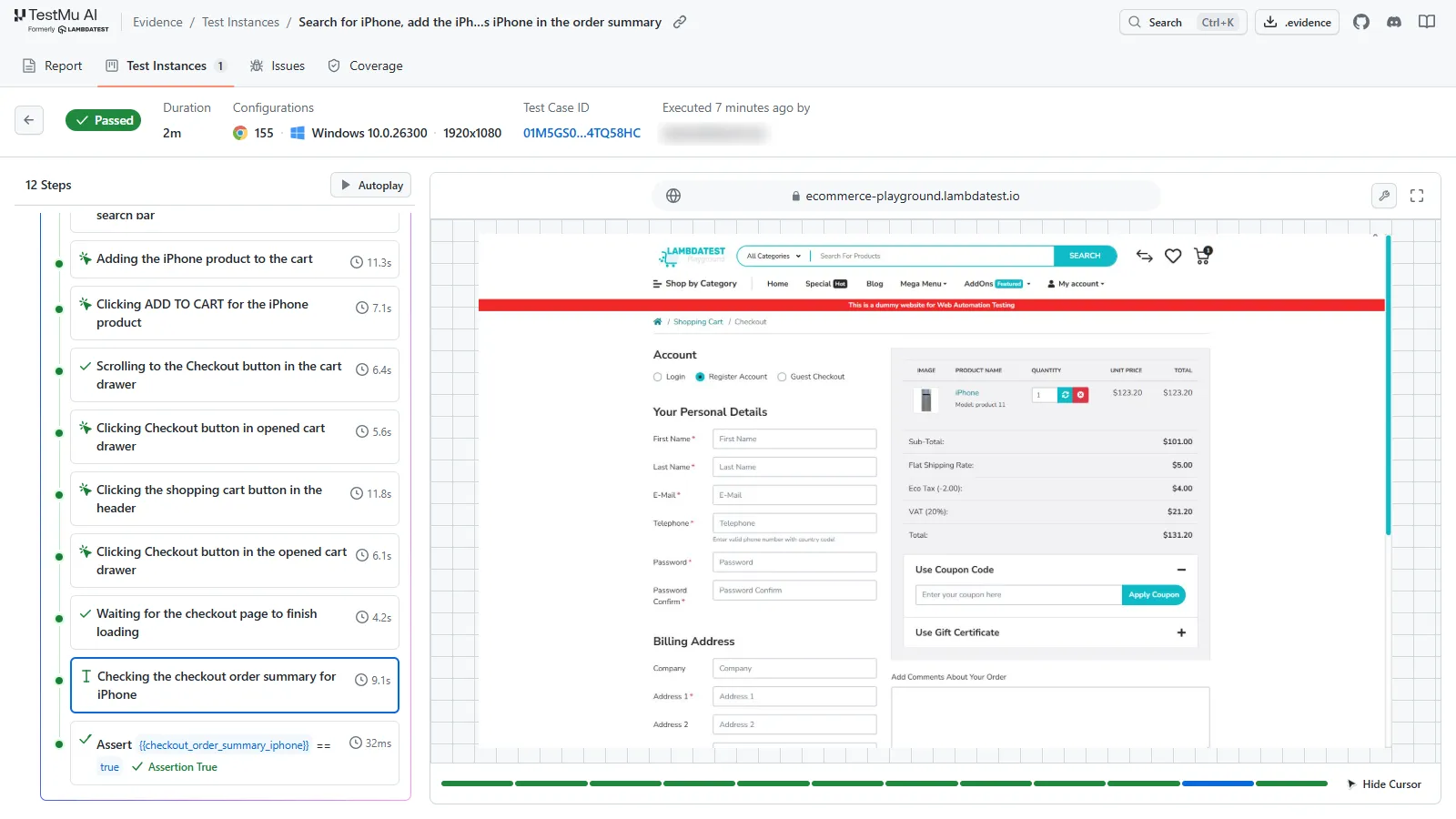Download the .evidence file
The width and height of the screenshot is (1456, 819).
click(1297, 22)
